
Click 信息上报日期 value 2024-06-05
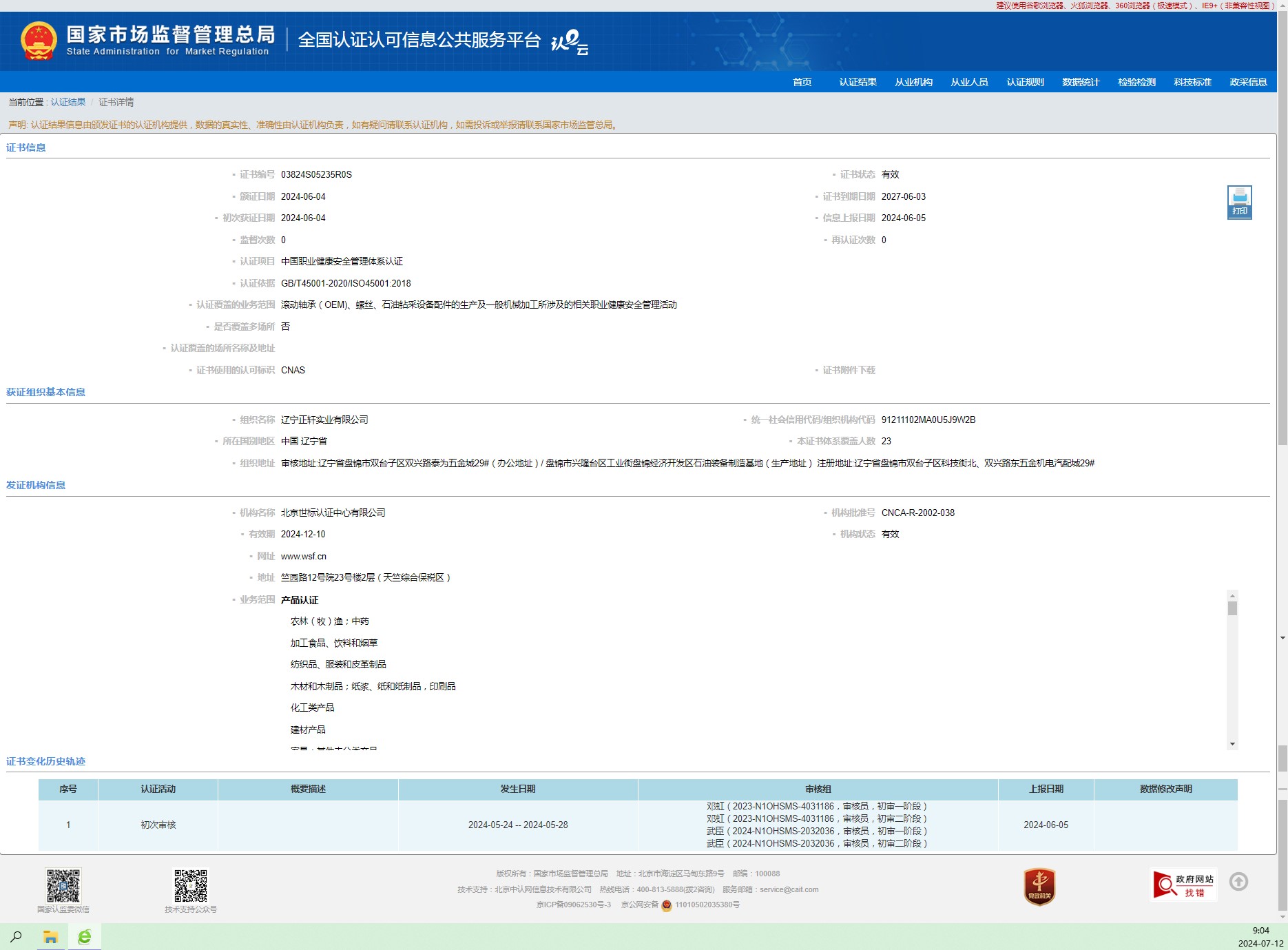click(904, 218)
